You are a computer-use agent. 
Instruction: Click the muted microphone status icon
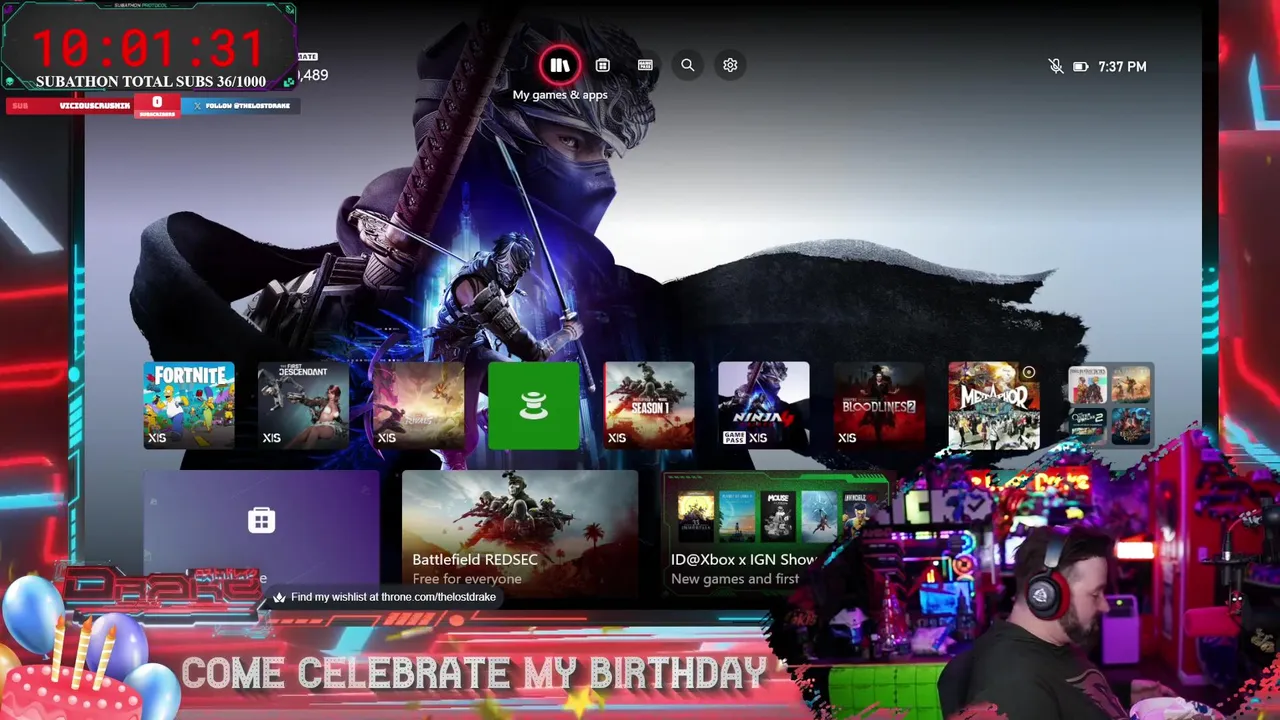[1055, 66]
